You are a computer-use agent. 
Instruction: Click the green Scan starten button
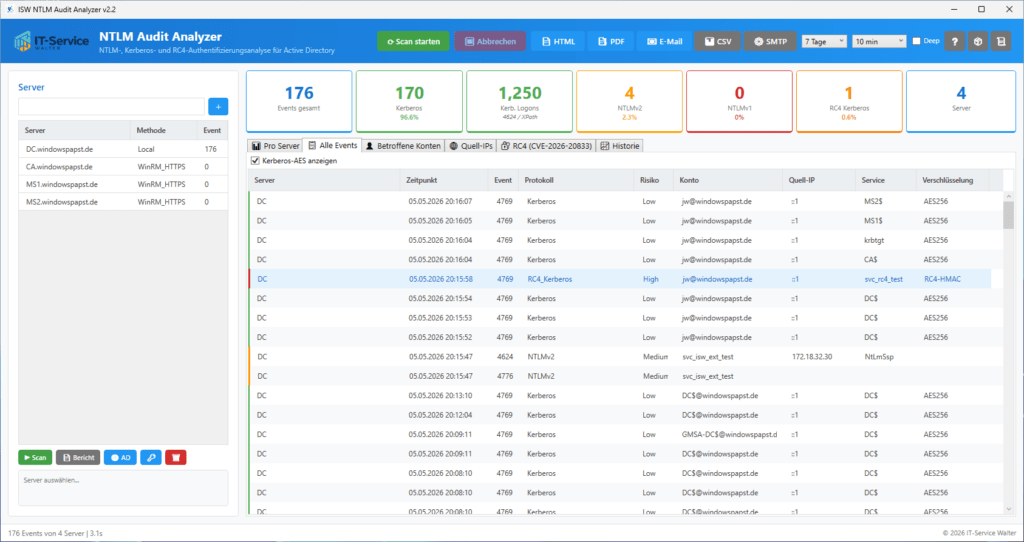413,41
